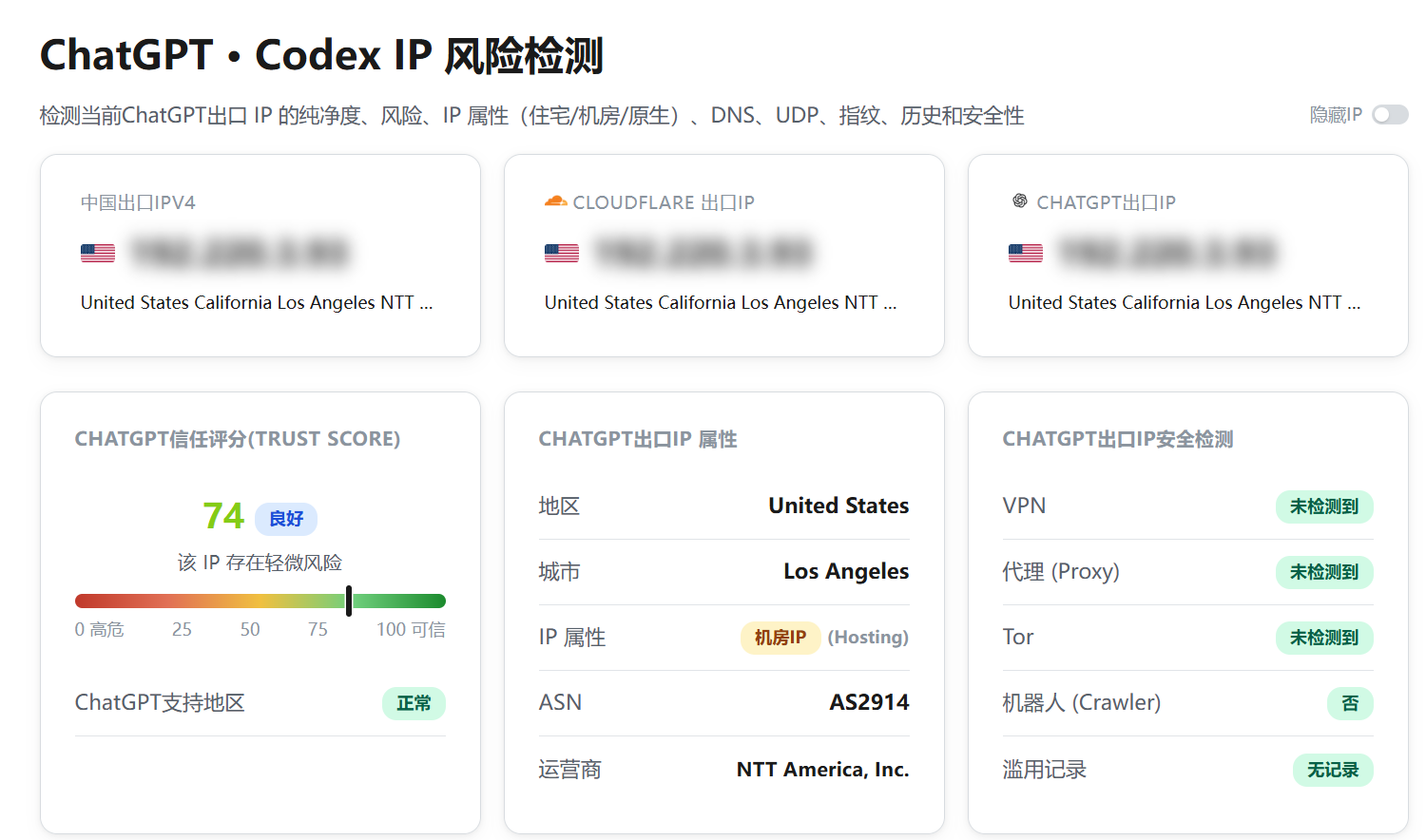Click the IP 属性 row label
This screenshot has height=840, width=1426.
(572, 637)
